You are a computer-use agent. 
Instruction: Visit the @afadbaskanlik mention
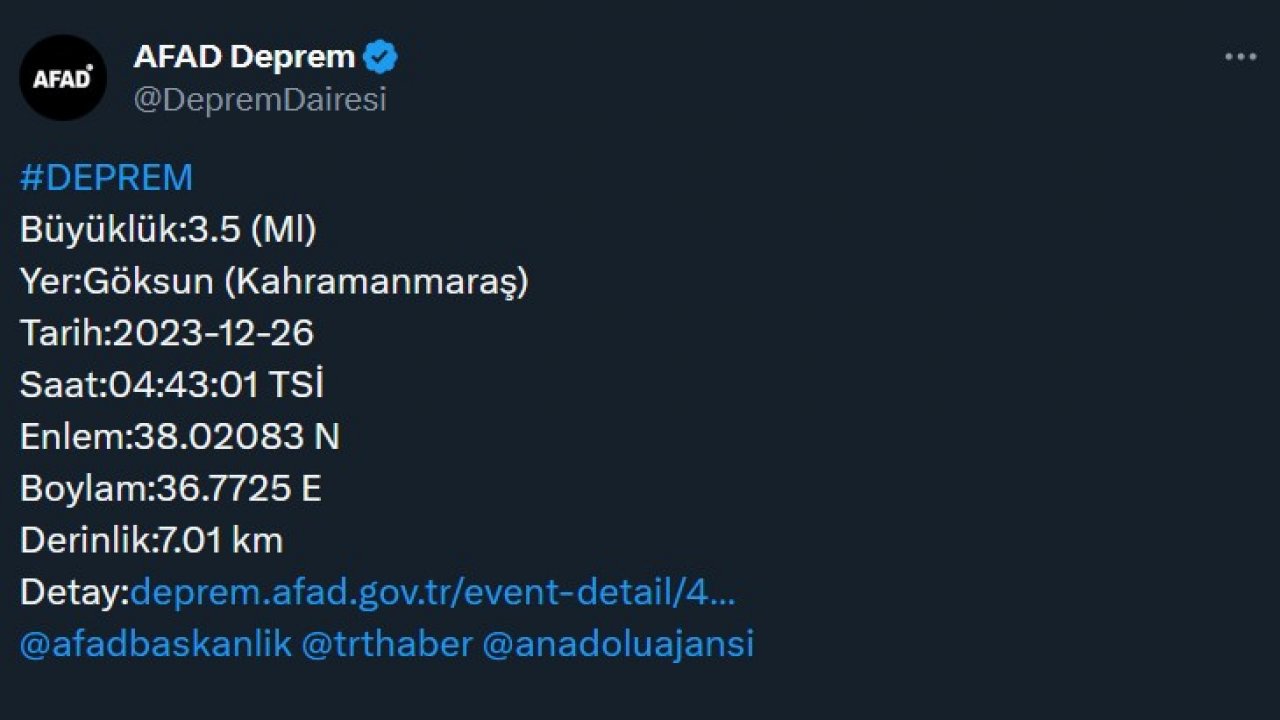pyautogui.click(x=156, y=644)
